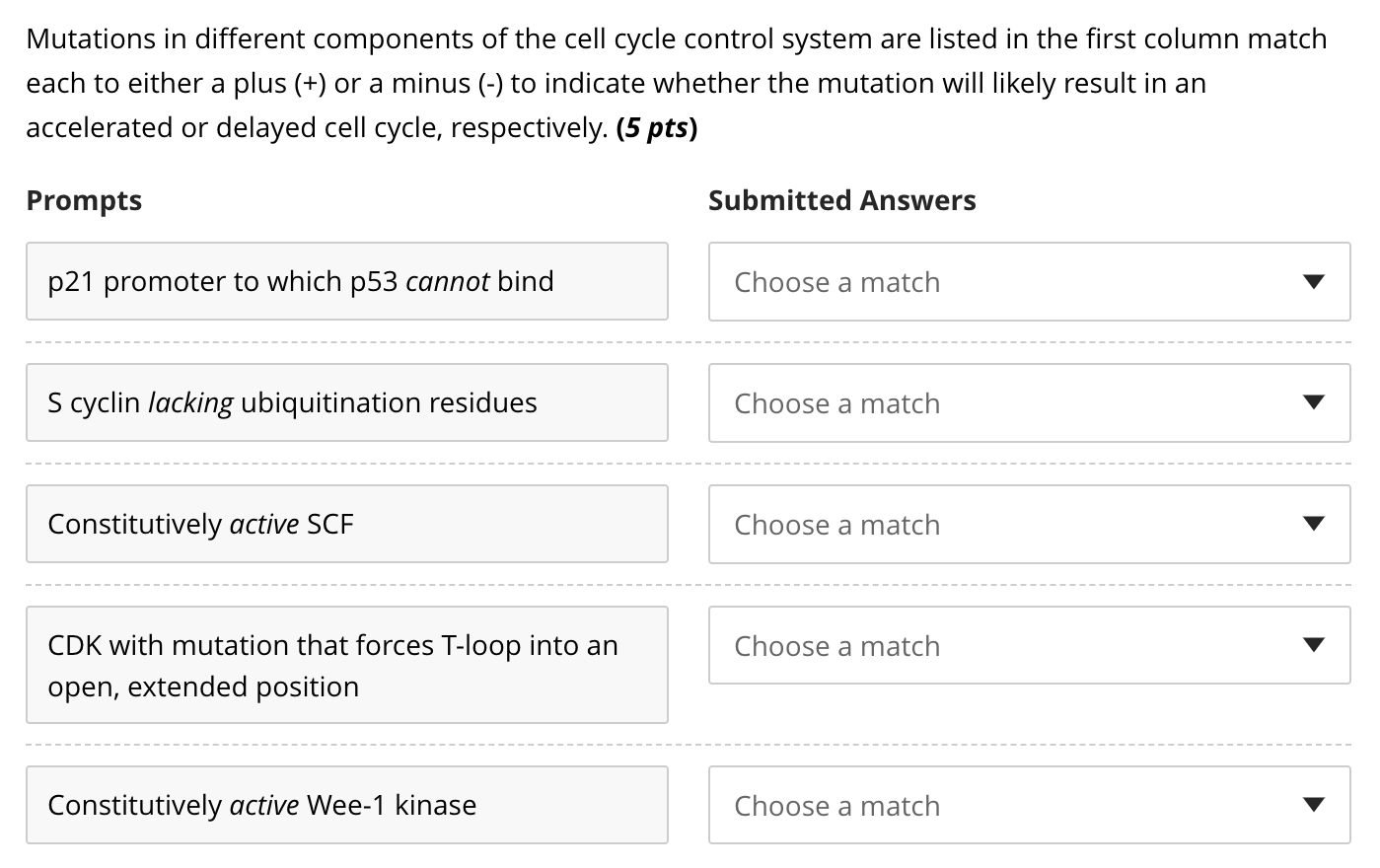
Task: Select the Constitutively active SCF prompt box
Action: pyautogui.click(x=346, y=525)
